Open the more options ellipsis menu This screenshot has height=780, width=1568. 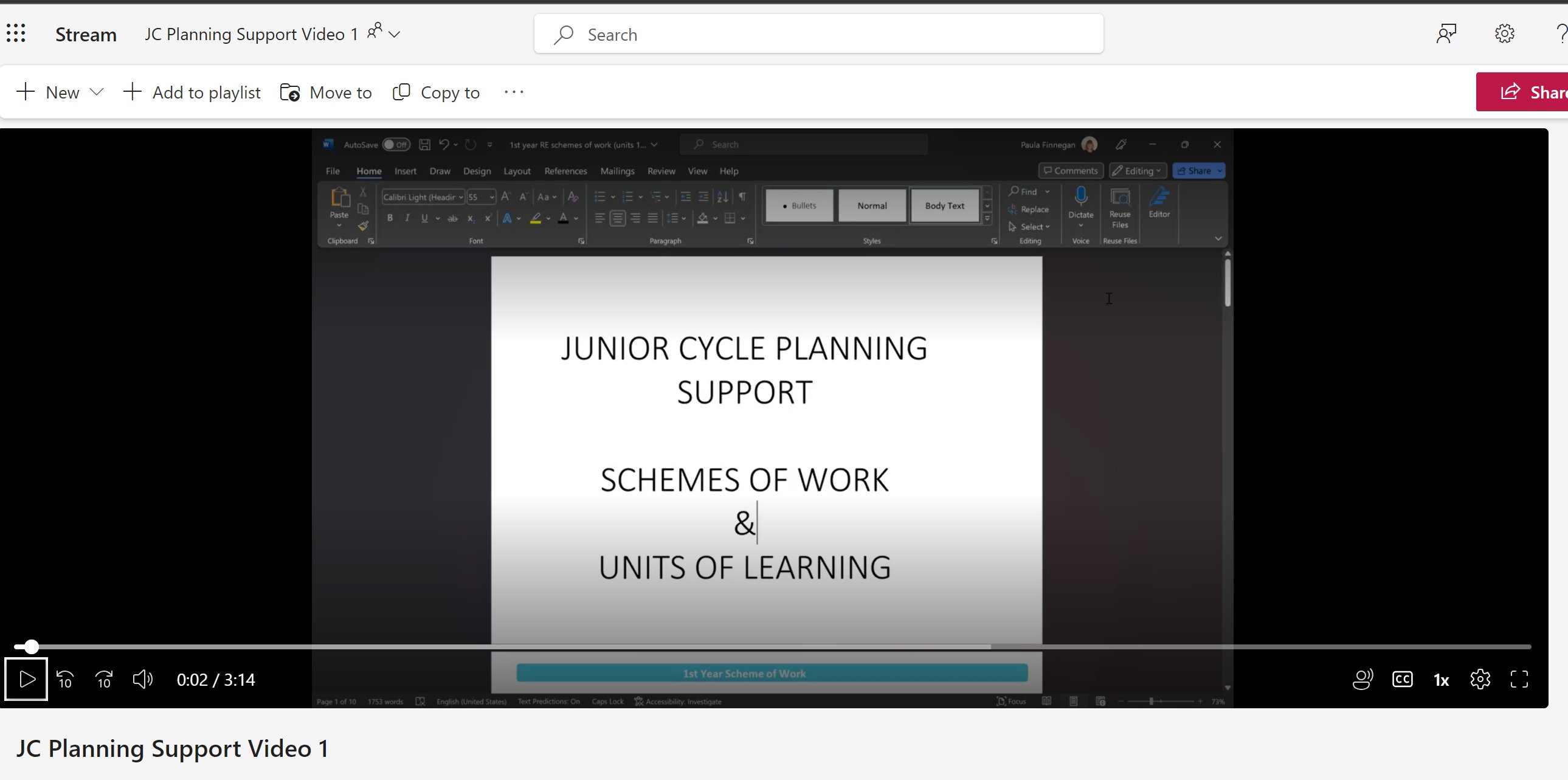514,92
